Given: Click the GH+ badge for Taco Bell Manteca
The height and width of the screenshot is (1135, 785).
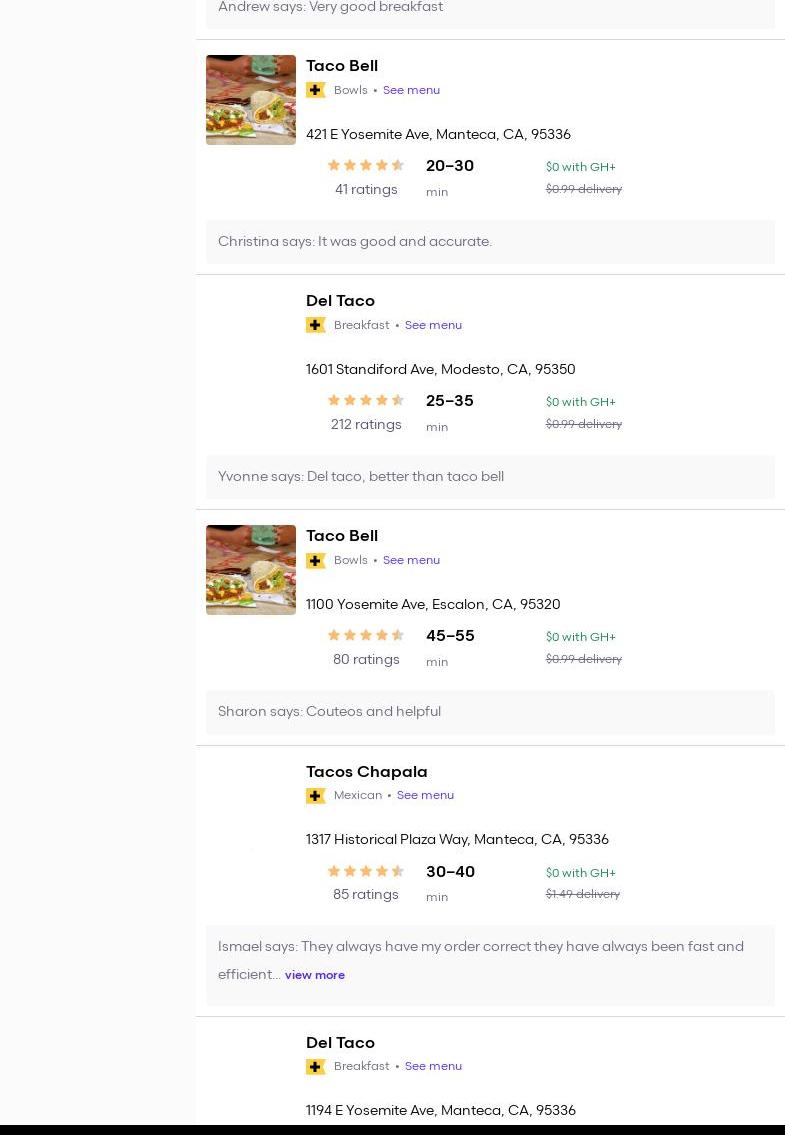Looking at the screenshot, I should [x=316, y=90].
